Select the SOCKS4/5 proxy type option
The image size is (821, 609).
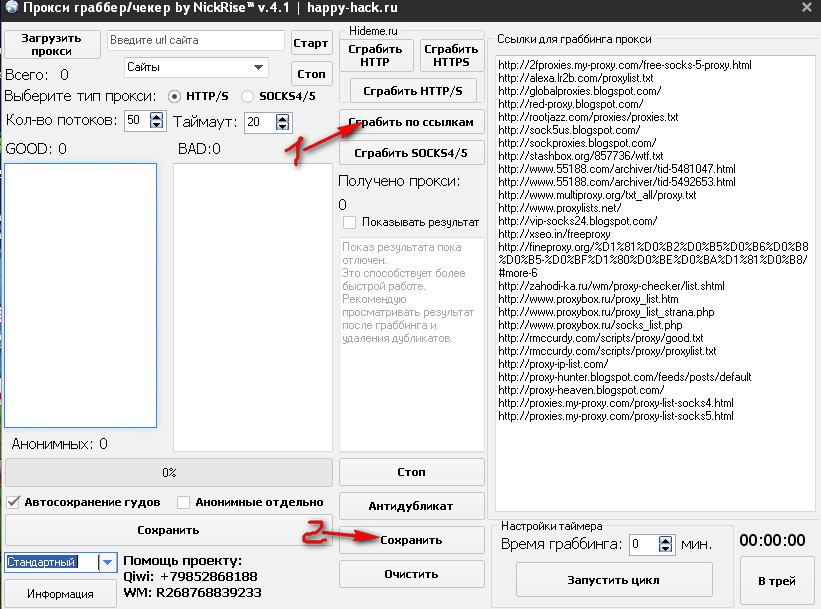click(251, 97)
